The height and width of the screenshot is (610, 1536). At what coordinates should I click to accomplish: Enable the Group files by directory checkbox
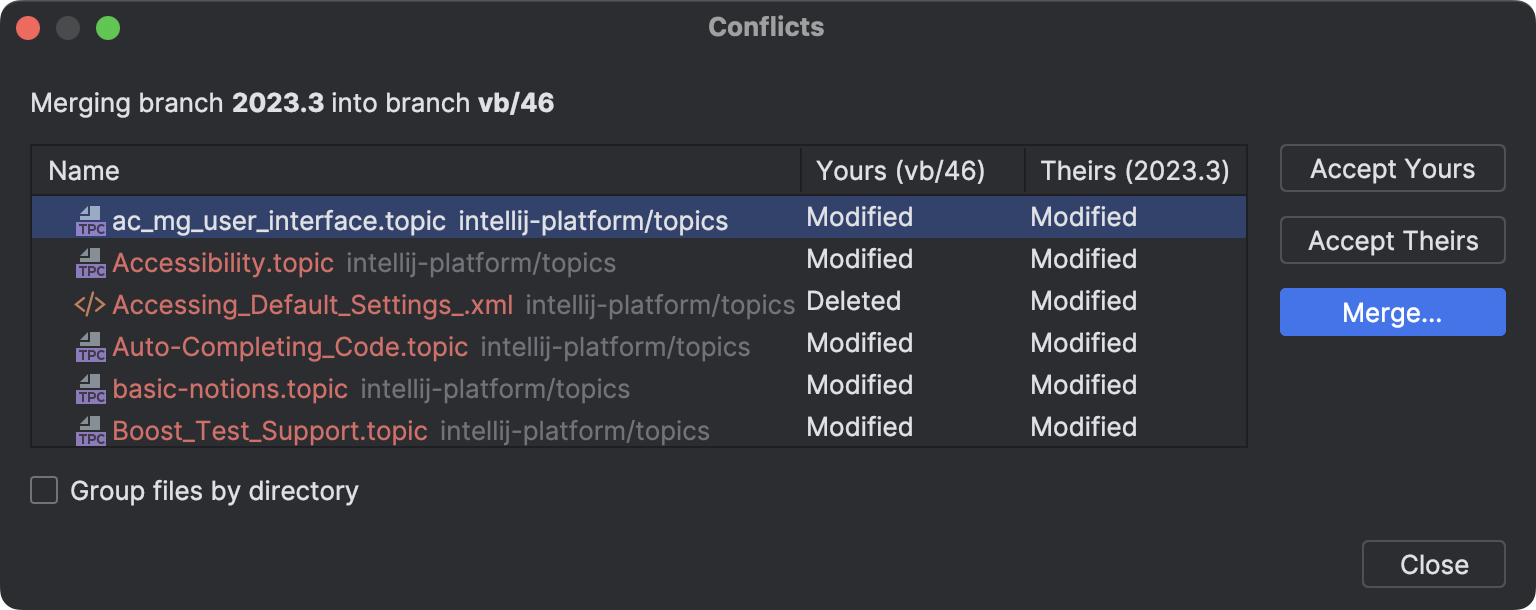pos(43,490)
